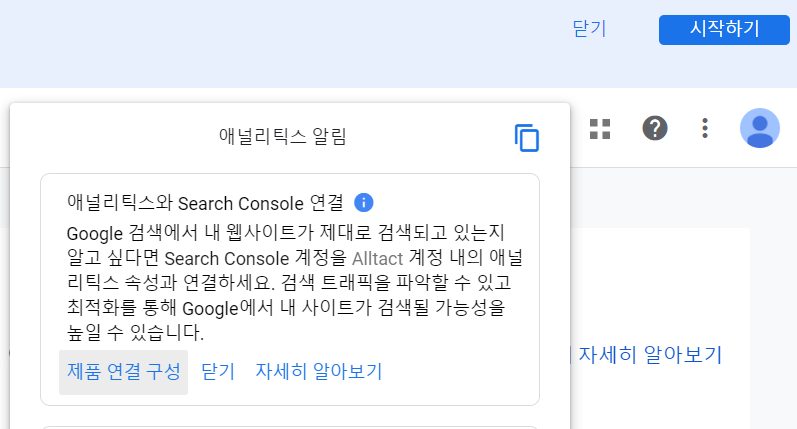This screenshot has height=429, width=797.
Task: Click the copy icon in 애널리틱스 알림 panel
Action: point(527,138)
